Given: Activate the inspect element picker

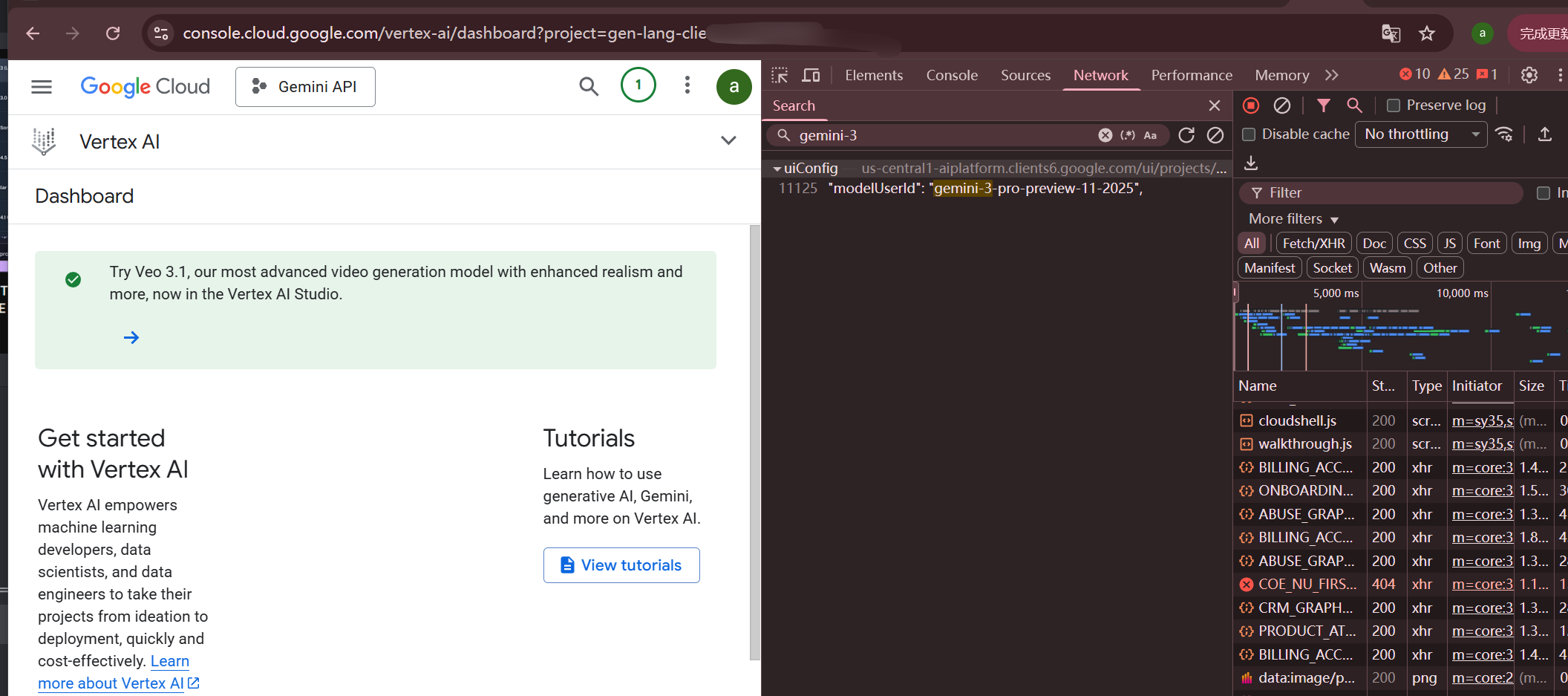Looking at the screenshot, I should (780, 75).
